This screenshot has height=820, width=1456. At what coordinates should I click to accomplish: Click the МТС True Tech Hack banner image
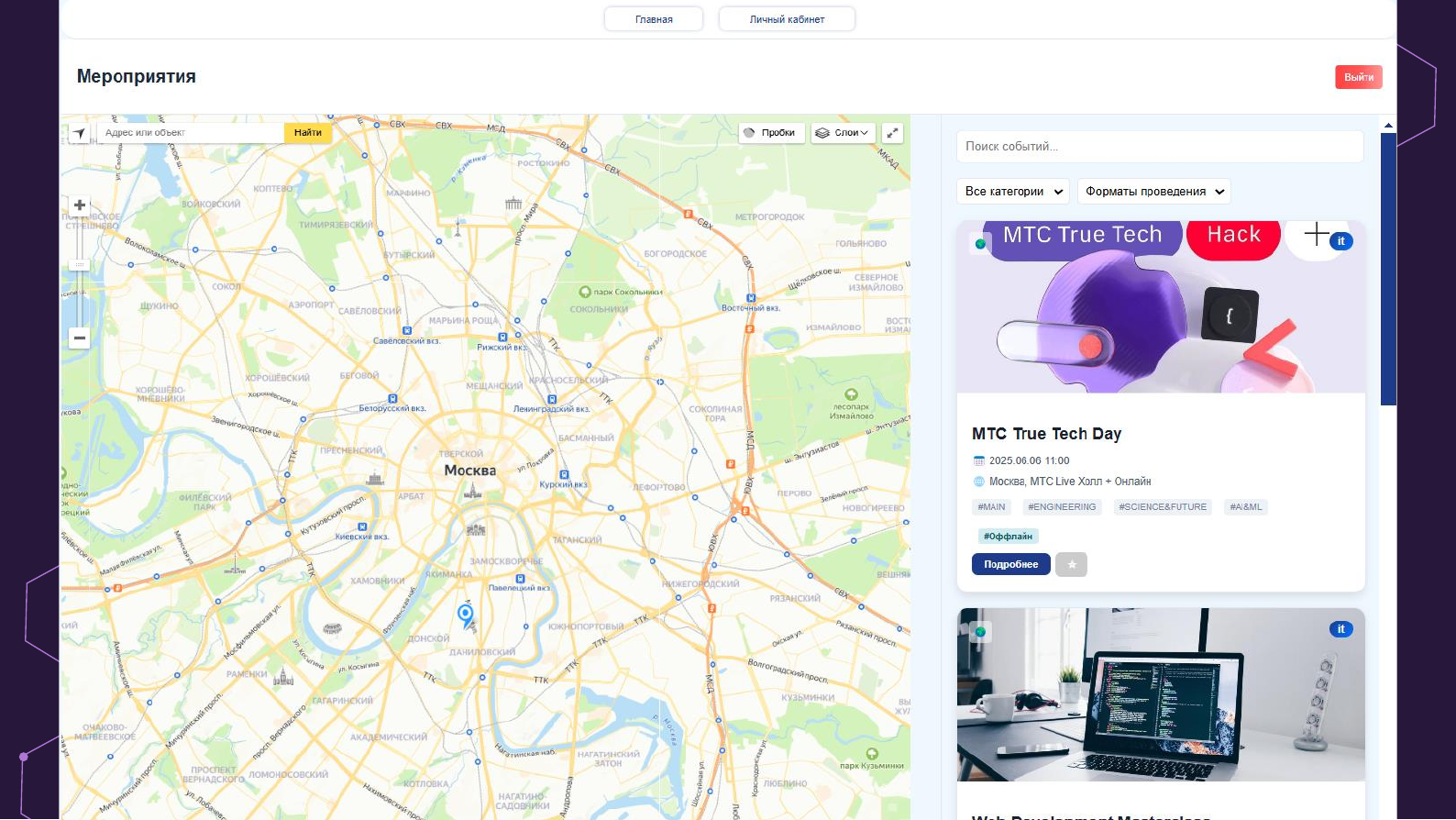coord(1161,307)
